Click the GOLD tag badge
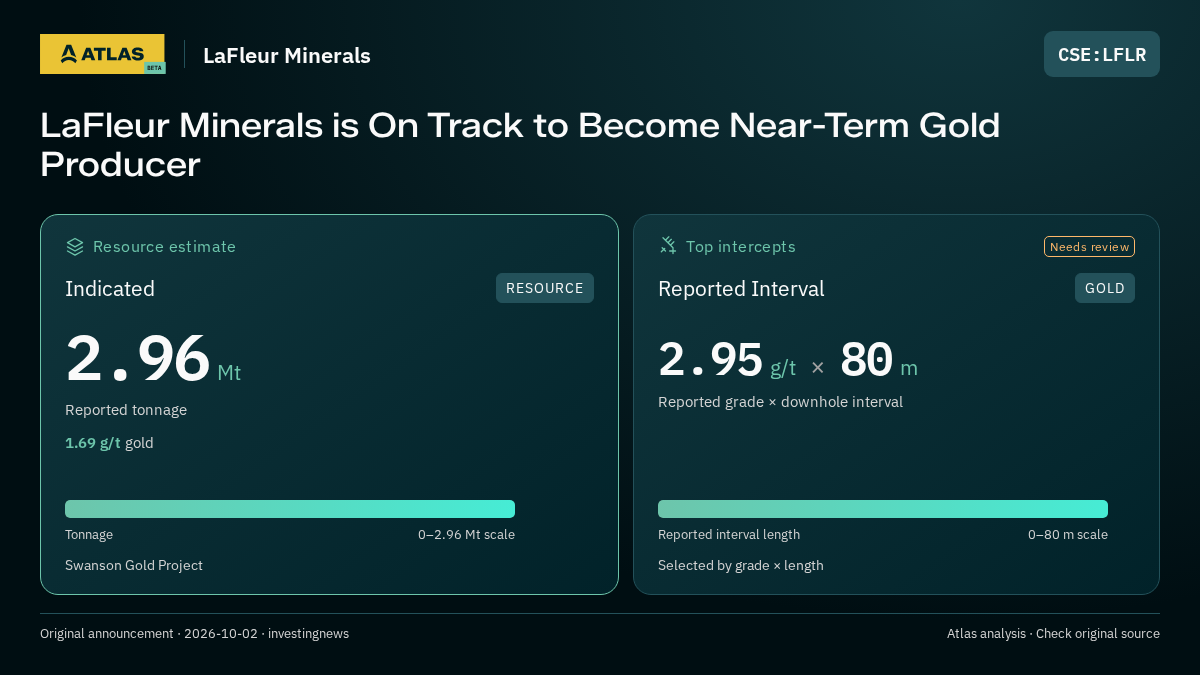The height and width of the screenshot is (675, 1200). [x=1105, y=288]
